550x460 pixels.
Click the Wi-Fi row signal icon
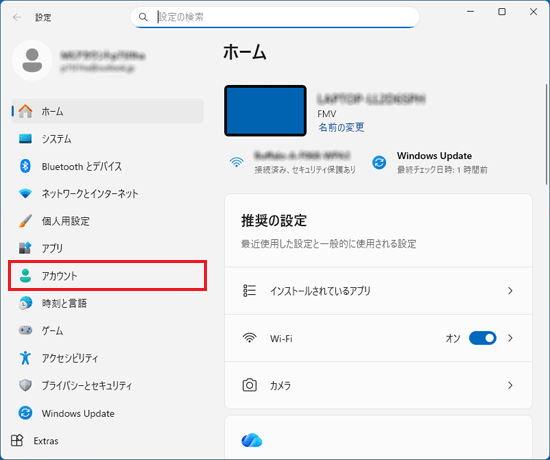coord(249,338)
